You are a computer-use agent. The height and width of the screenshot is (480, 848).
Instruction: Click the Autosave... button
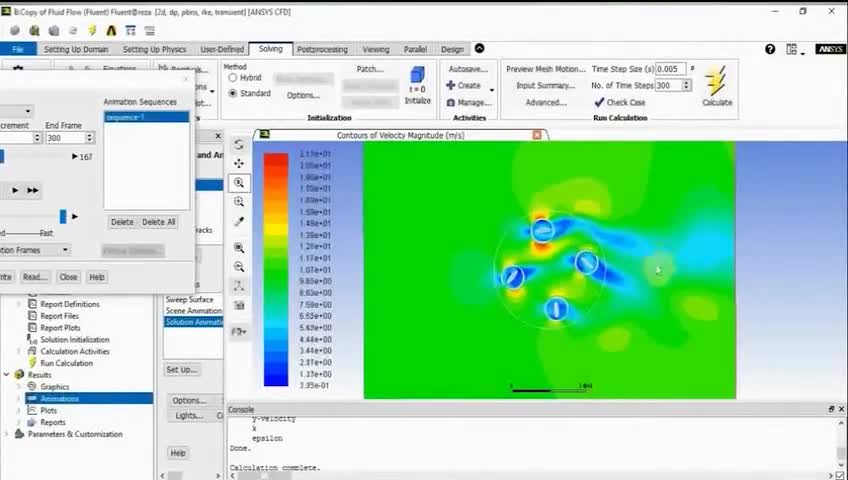click(x=468, y=69)
